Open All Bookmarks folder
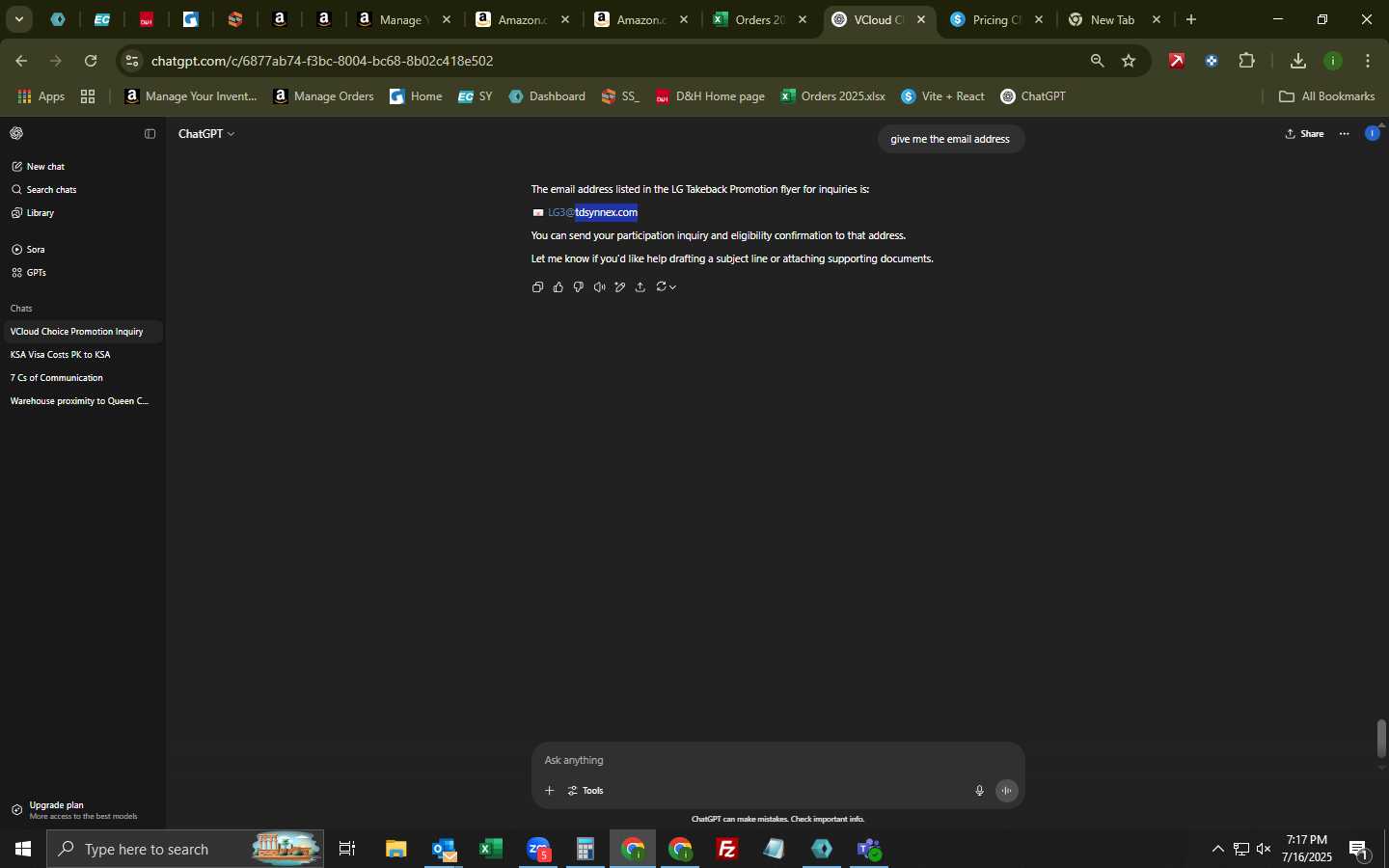This screenshot has width=1389, height=868. click(x=1326, y=96)
